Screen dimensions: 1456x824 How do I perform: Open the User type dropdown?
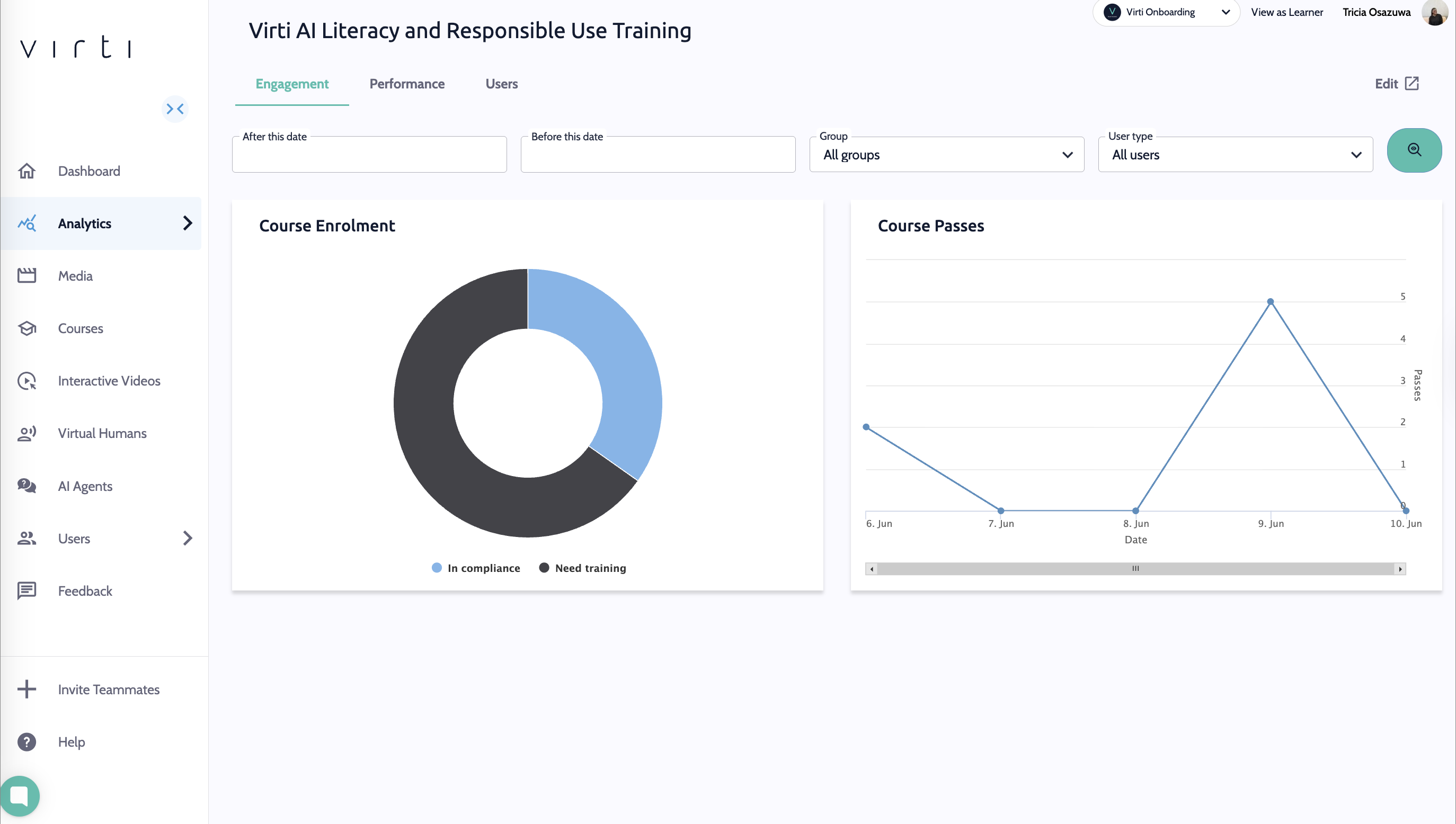pyautogui.click(x=1235, y=155)
